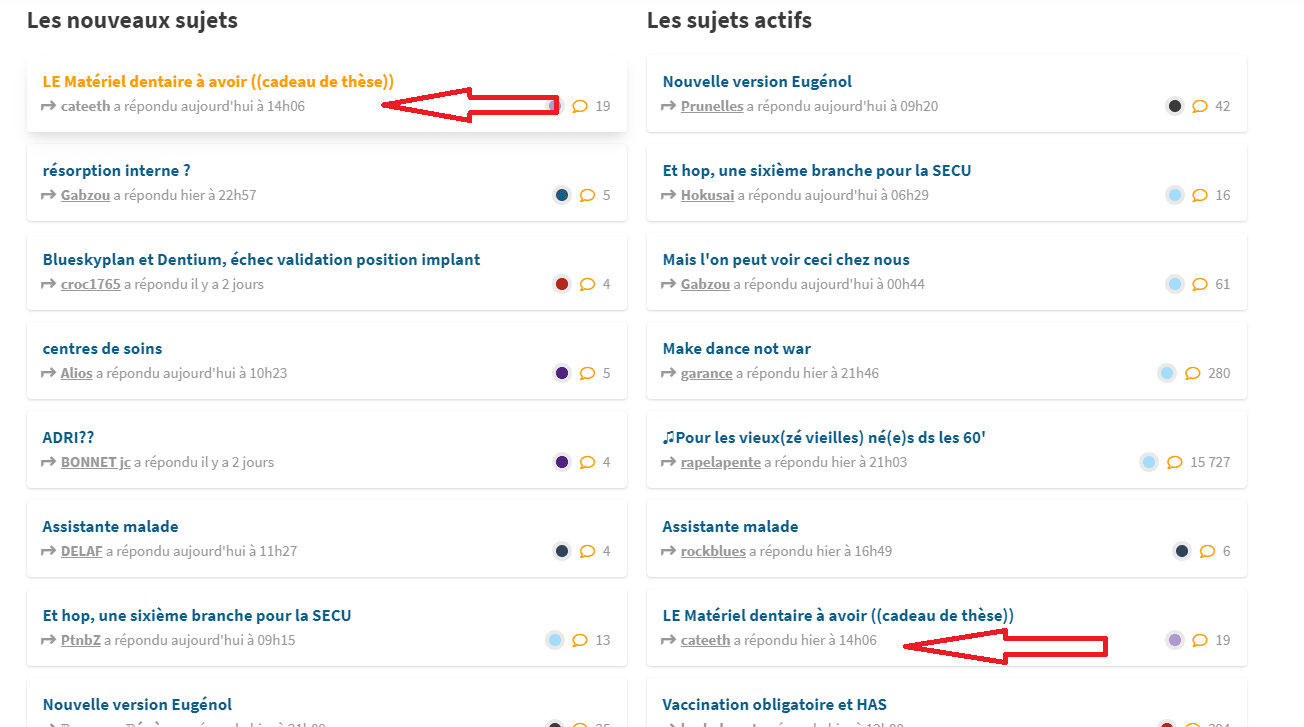Open the profile of user garance

[706, 373]
